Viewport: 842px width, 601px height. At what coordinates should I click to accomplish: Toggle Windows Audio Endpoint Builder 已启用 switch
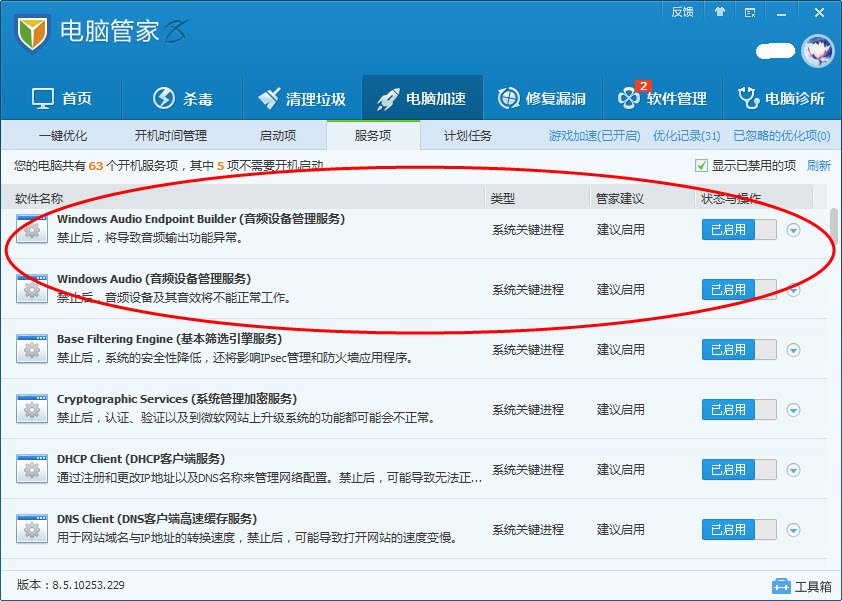[x=739, y=230]
